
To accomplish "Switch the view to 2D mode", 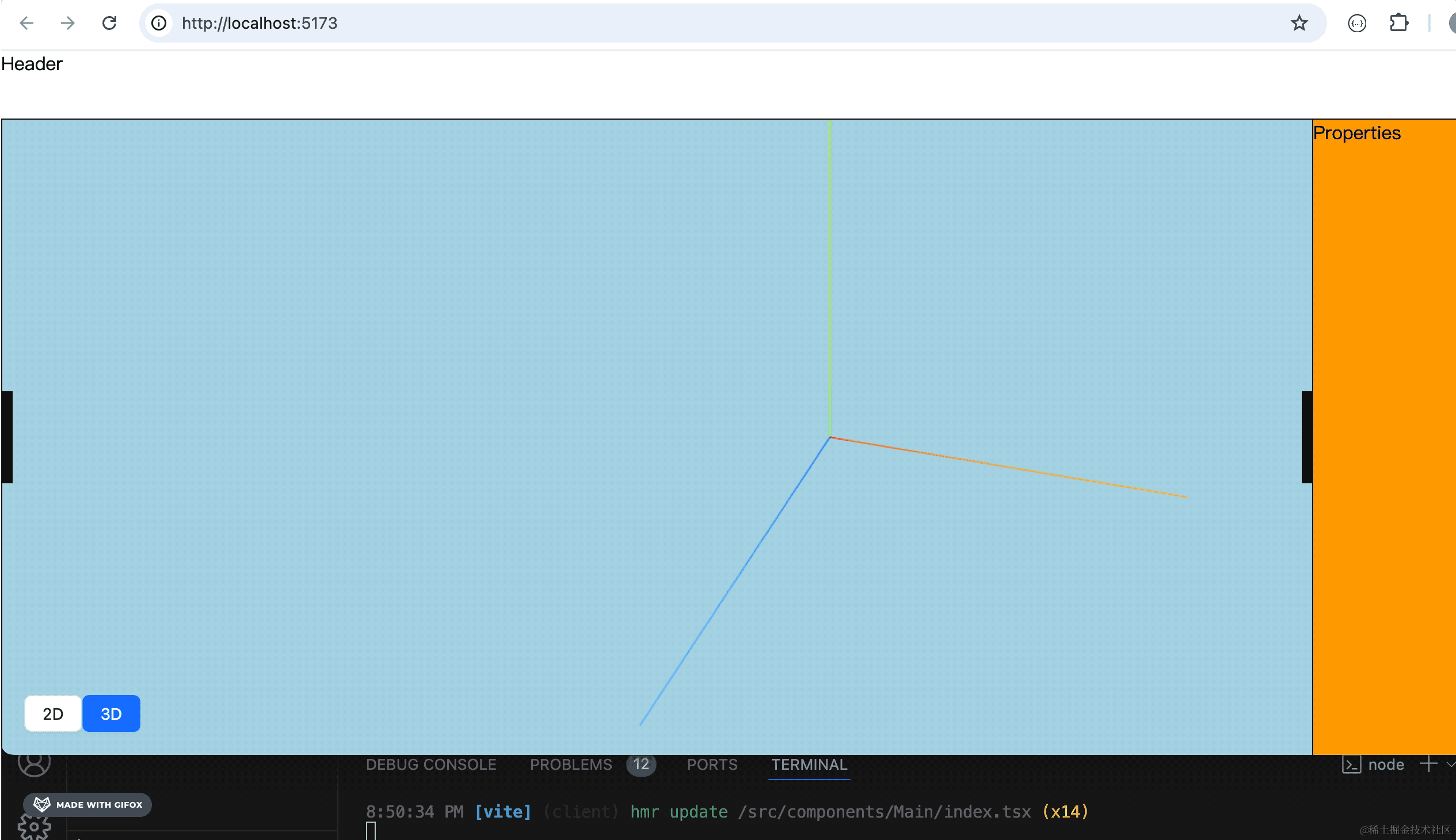I will pos(53,713).
